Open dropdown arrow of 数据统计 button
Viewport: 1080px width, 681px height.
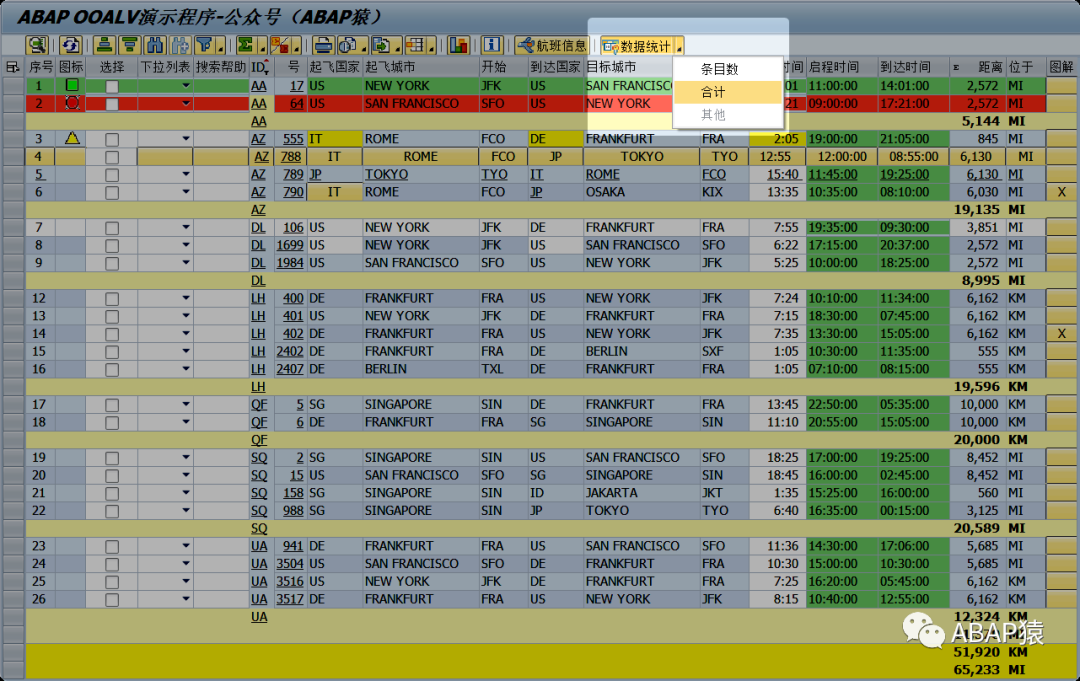[x=679, y=47]
